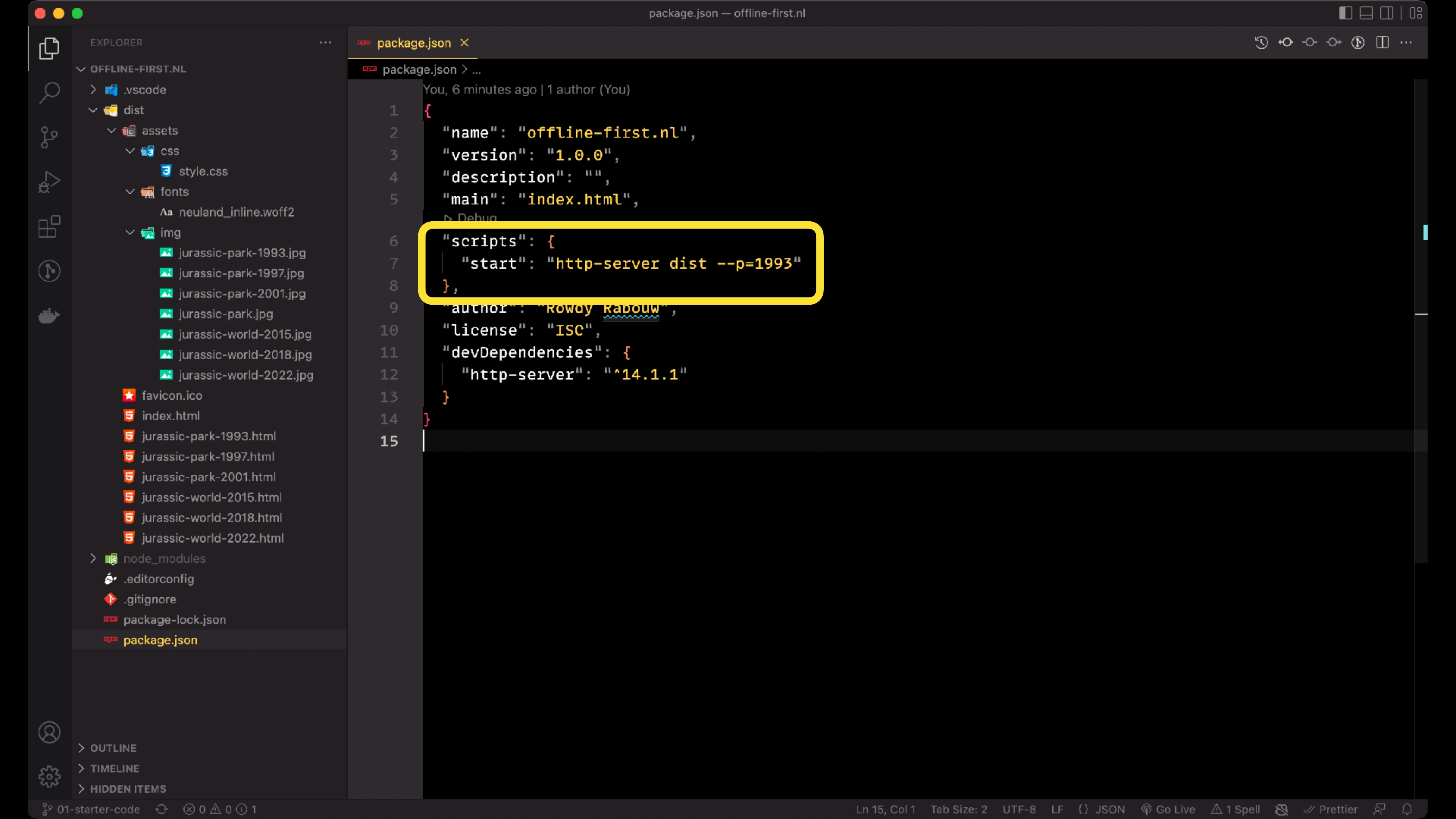Open Problems via errors and warnings indicator
Screen dimensions: 1456x819
pos(219,809)
